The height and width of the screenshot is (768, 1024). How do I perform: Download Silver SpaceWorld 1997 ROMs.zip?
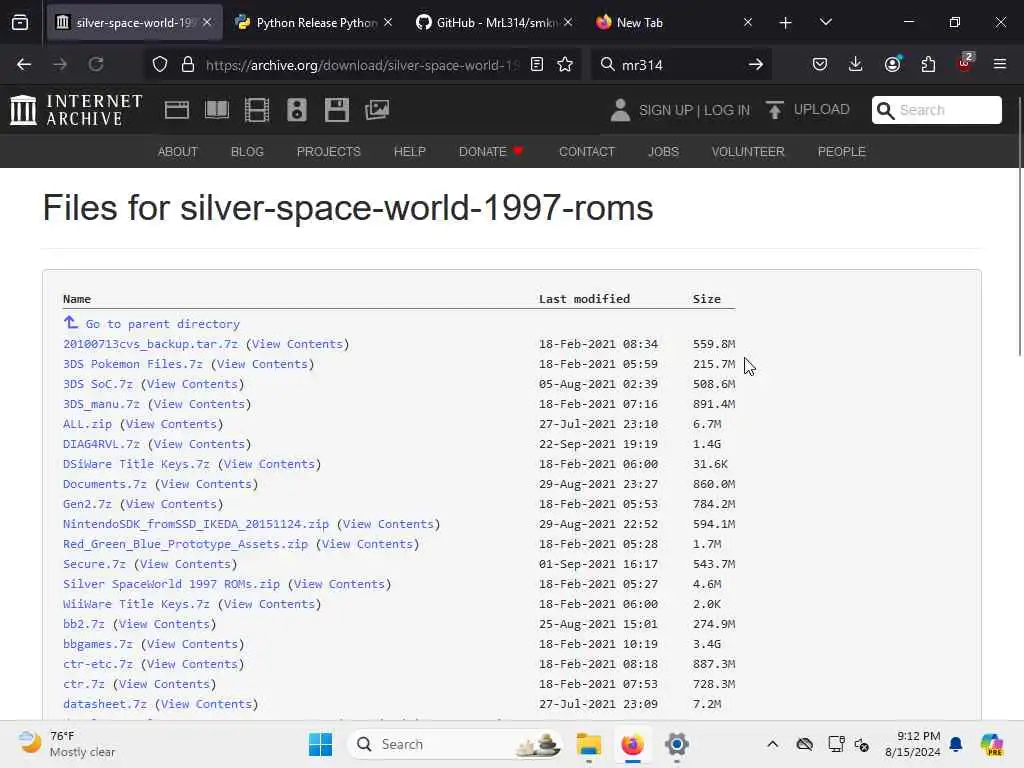pos(171,584)
